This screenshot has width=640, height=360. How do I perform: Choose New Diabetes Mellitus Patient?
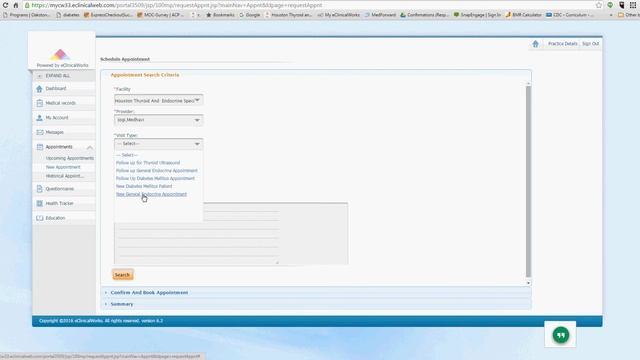click(144, 186)
